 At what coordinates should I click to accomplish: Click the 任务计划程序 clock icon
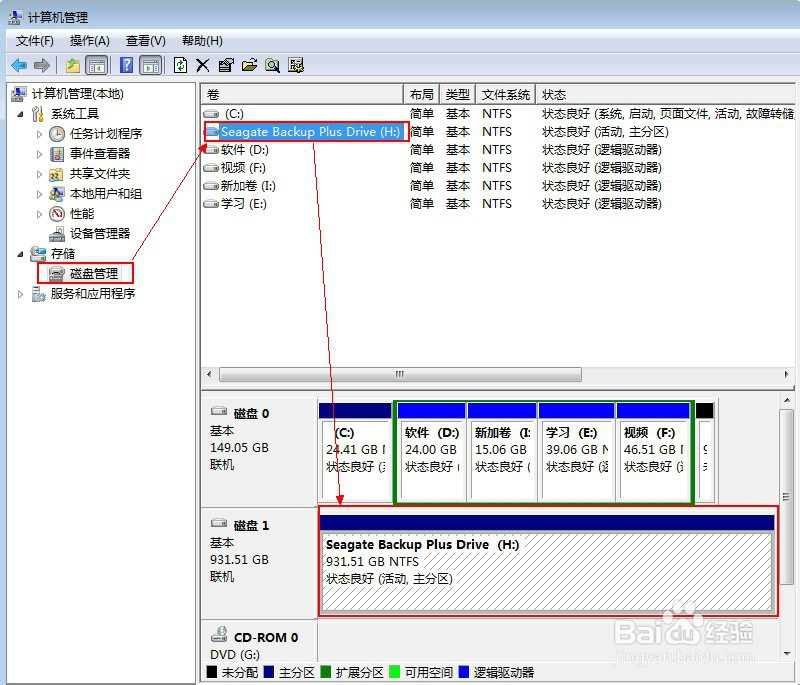tap(57, 134)
